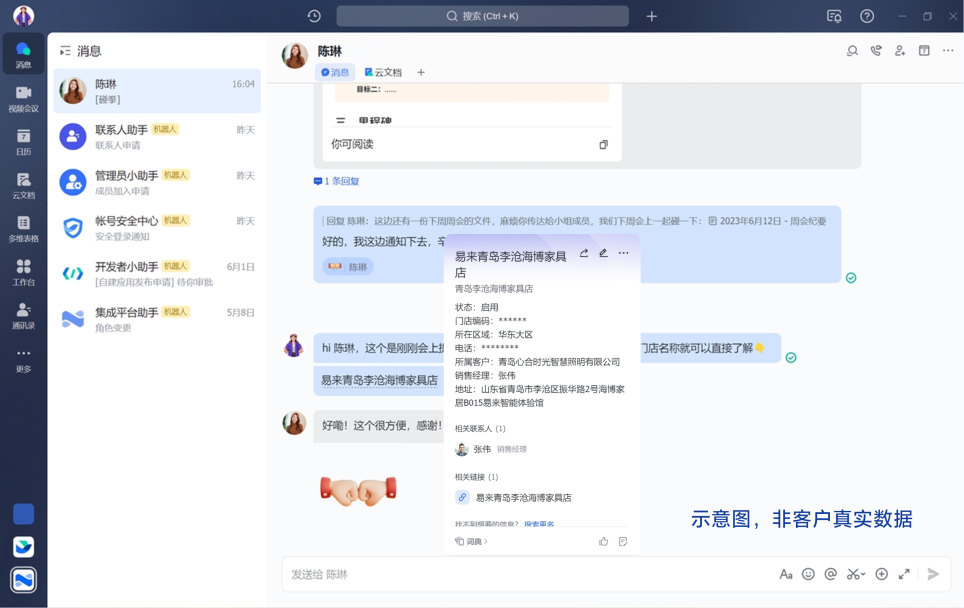This screenshot has height=608, width=964.
Task: Collapse the 消息 list panel toggle
Action: coord(65,51)
